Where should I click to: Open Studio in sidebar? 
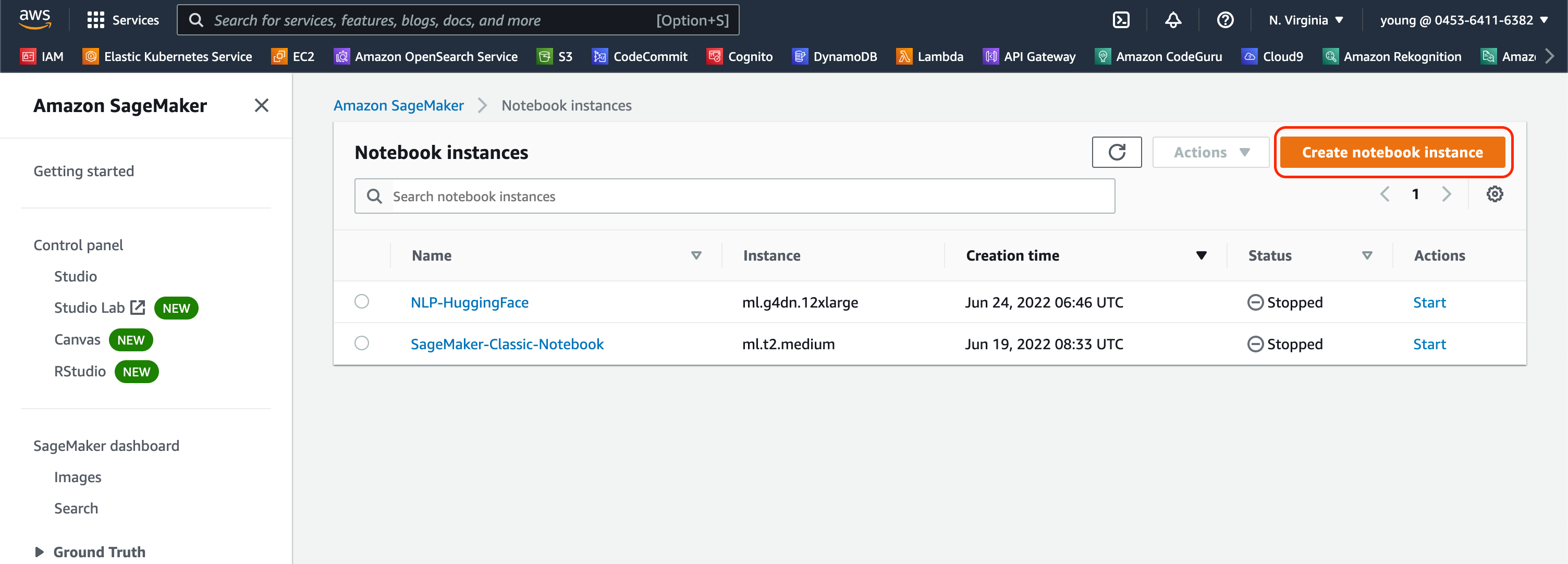pos(76,276)
